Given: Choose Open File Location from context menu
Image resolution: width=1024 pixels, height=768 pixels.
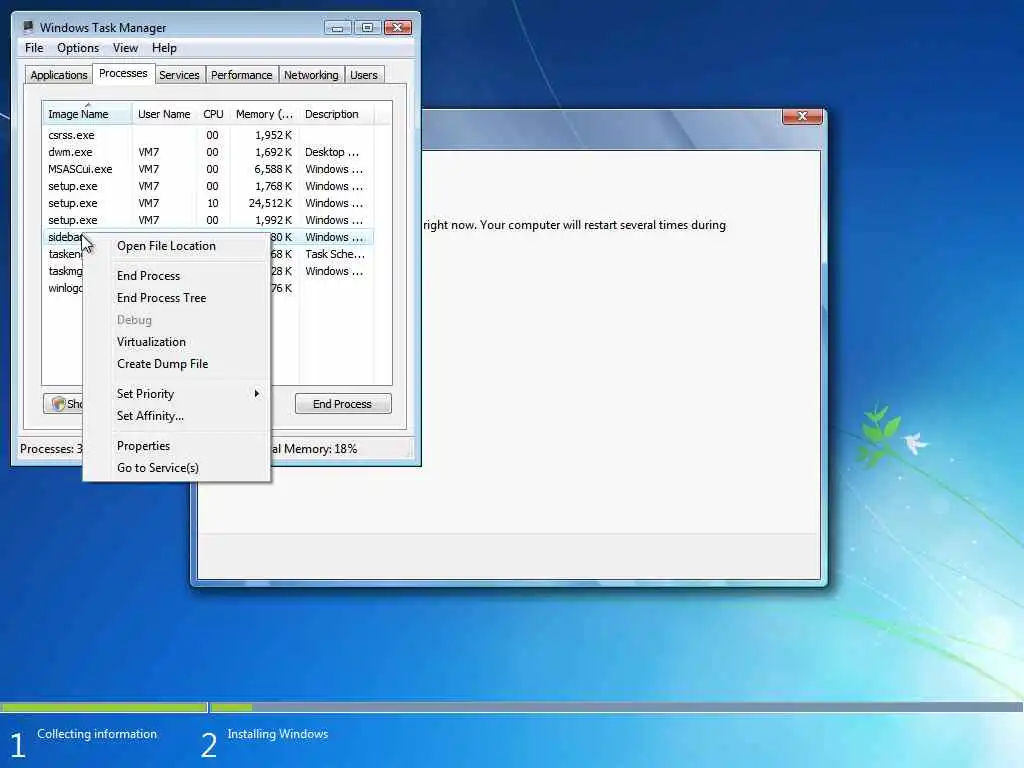Looking at the screenshot, I should pos(177,246).
